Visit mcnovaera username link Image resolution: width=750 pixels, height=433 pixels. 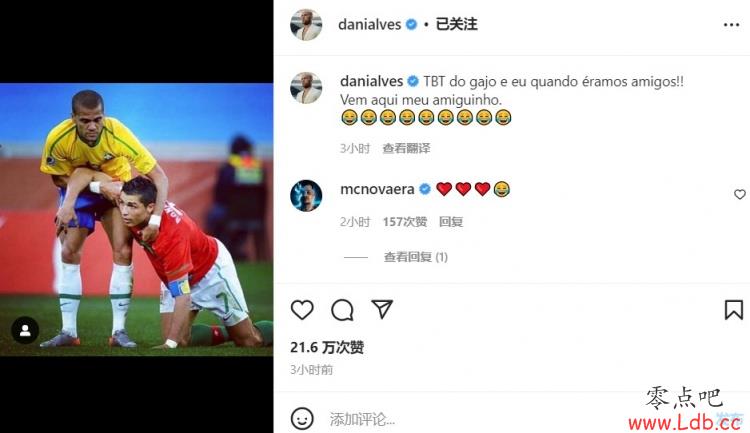pyautogui.click(x=377, y=189)
